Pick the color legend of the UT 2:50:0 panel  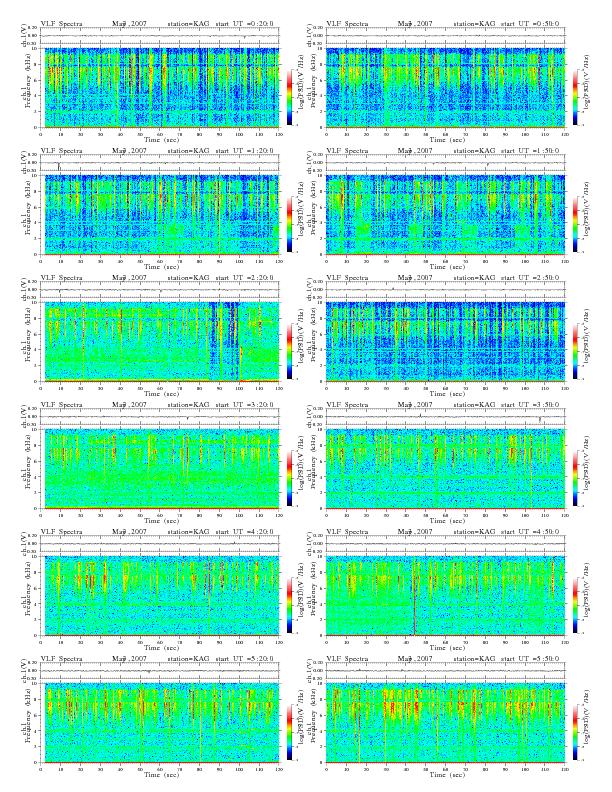(x=576, y=351)
